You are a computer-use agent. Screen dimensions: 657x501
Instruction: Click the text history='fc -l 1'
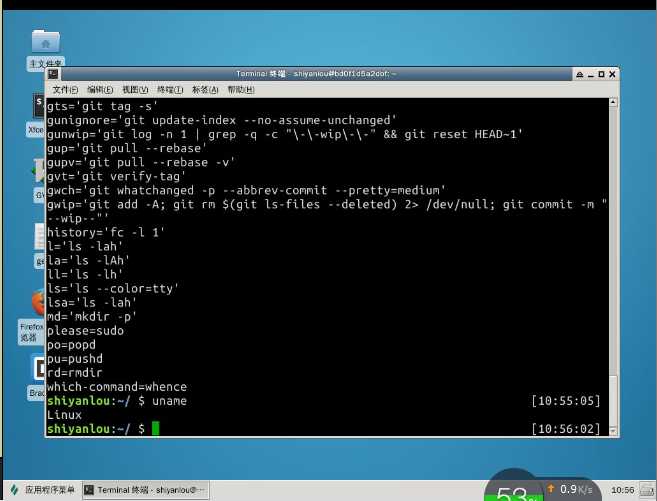point(106,232)
